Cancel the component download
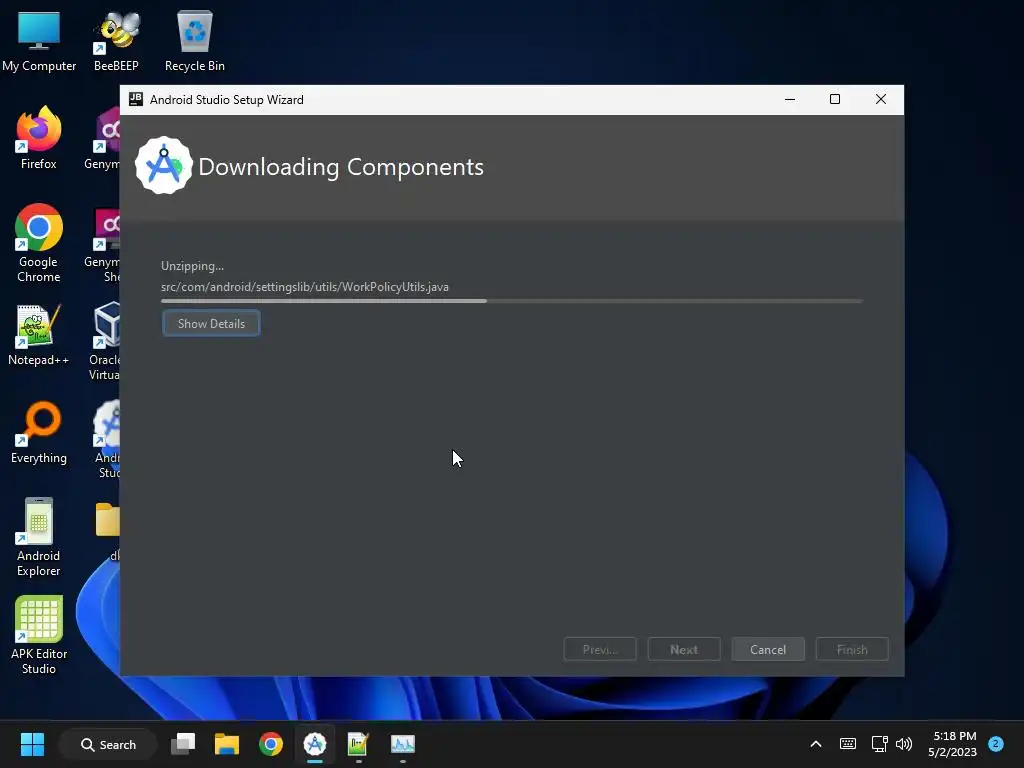This screenshot has height=768, width=1024. click(768, 649)
